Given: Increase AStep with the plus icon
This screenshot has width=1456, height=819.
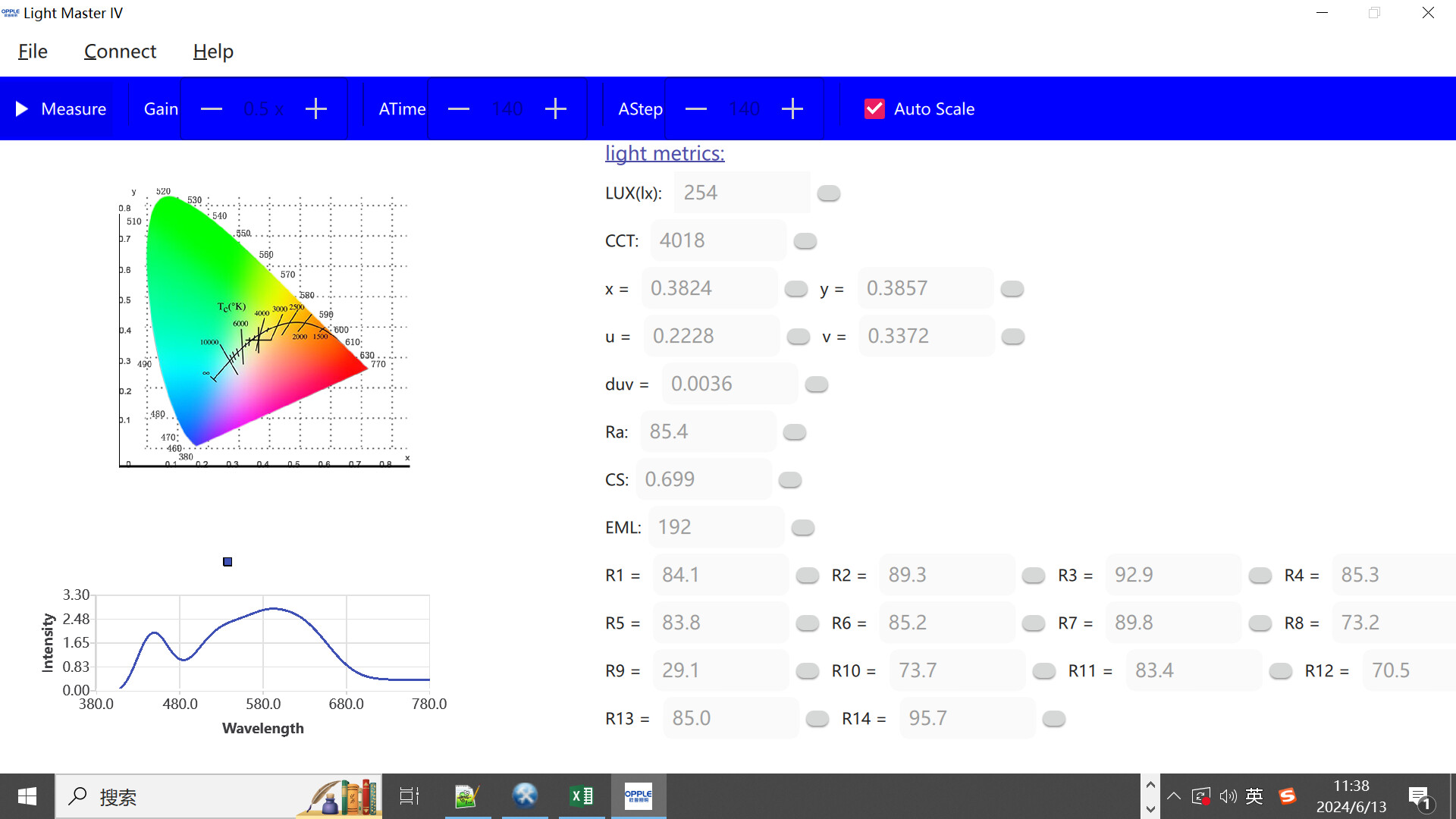Looking at the screenshot, I should tap(792, 109).
